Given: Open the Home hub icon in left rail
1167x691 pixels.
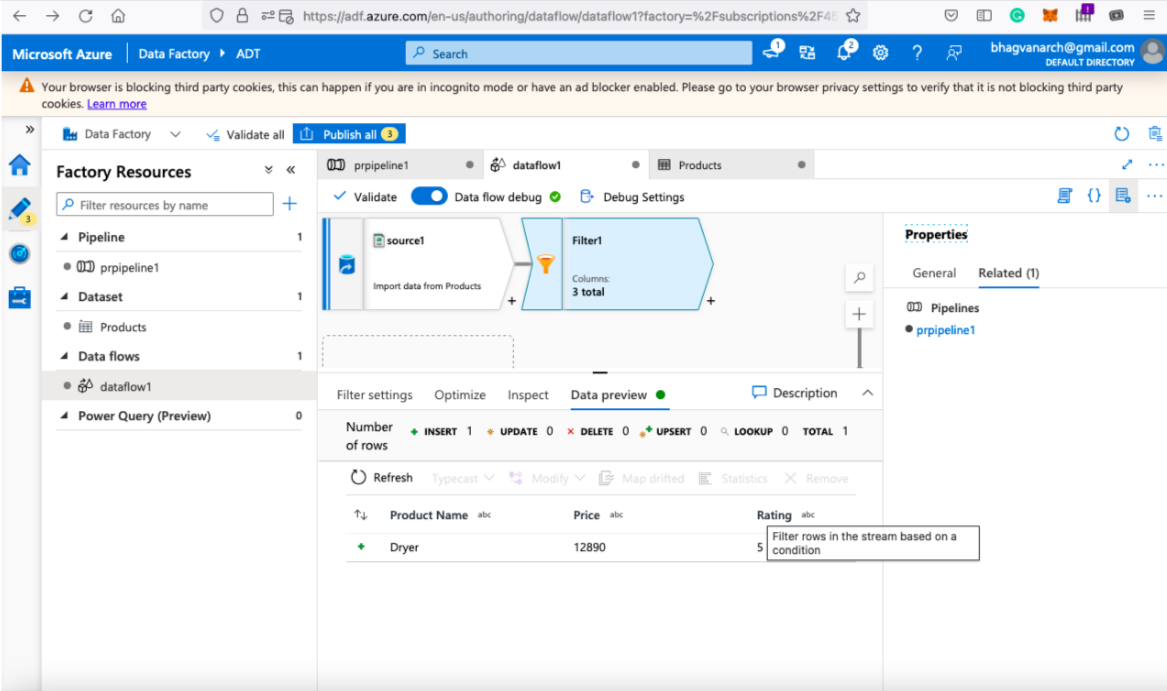Looking at the screenshot, I should coord(20,165).
